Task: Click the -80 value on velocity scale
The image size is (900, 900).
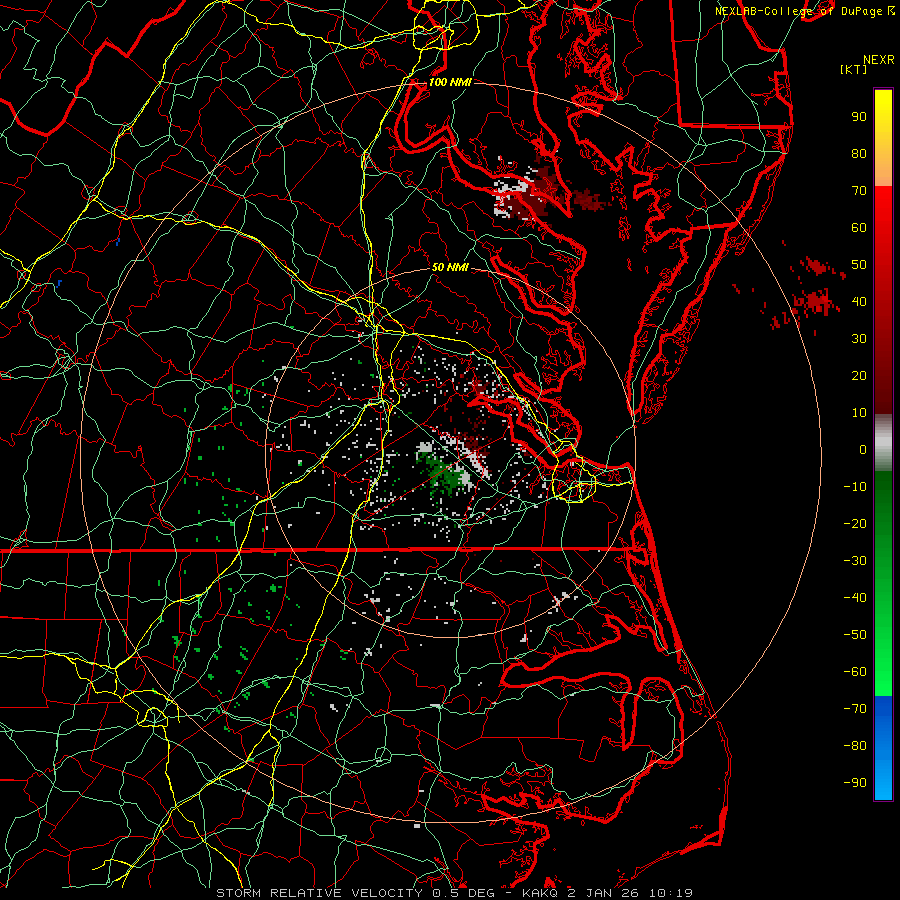Action: click(855, 746)
